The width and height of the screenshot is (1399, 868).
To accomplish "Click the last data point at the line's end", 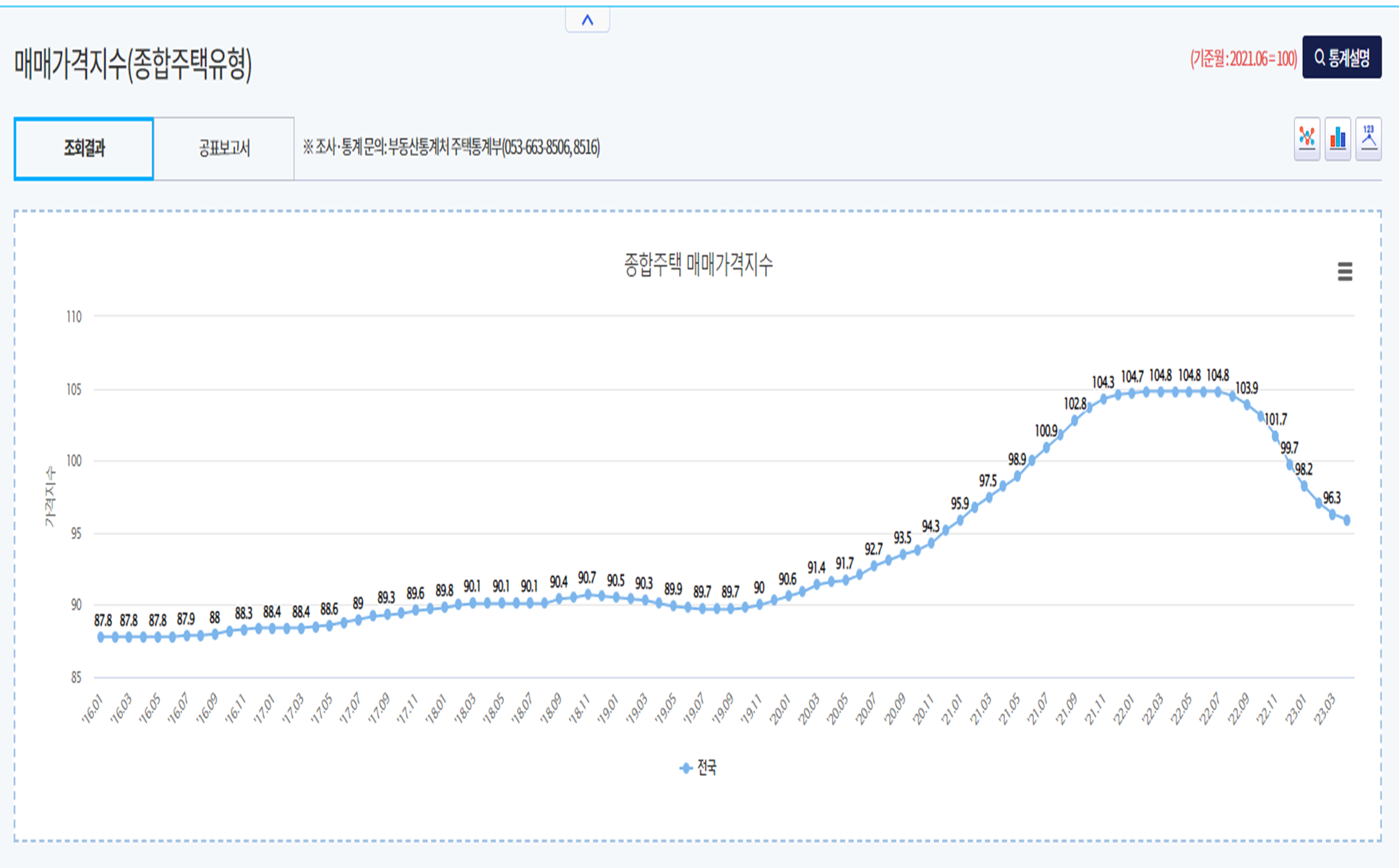I will (1346, 520).
